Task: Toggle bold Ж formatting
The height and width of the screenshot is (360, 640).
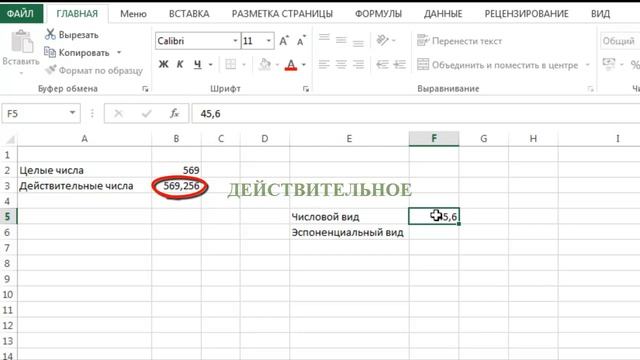Action: coord(163,64)
